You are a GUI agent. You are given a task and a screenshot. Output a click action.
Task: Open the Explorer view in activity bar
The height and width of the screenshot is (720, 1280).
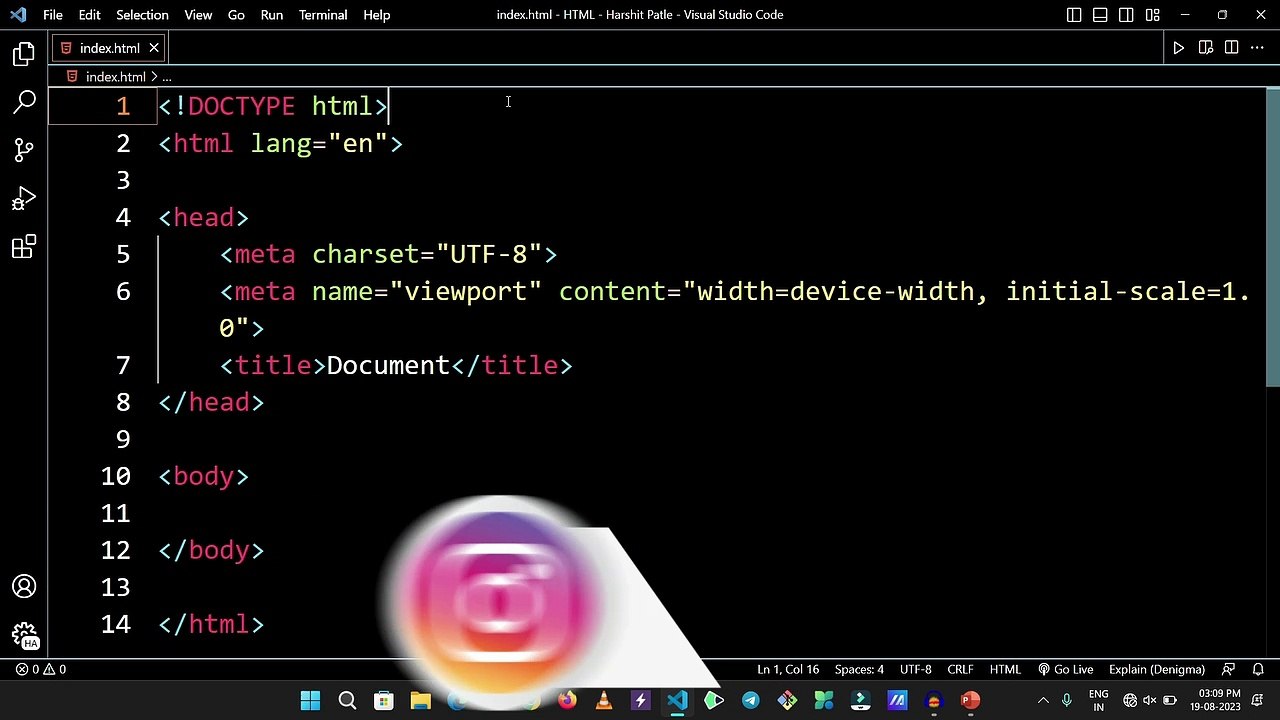24,54
